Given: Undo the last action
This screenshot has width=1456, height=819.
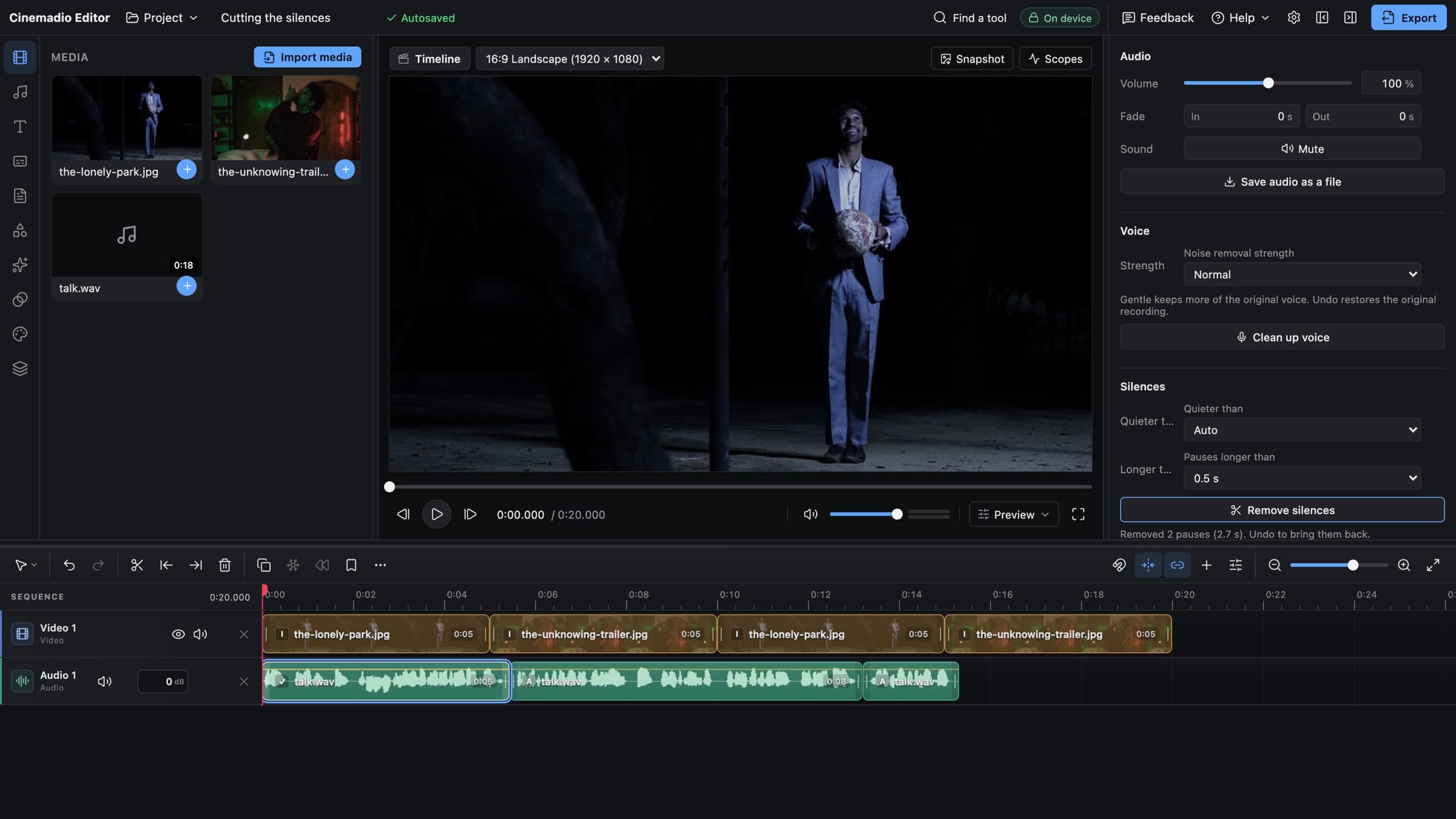Looking at the screenshot, I should tap(69, 565).
